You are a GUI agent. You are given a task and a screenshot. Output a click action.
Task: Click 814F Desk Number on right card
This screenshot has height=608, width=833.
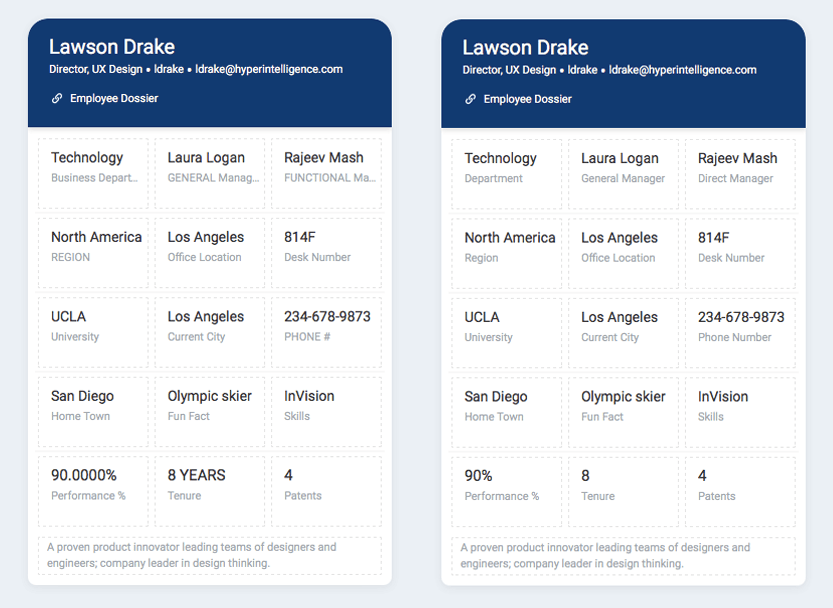click(x=739, y=247)
